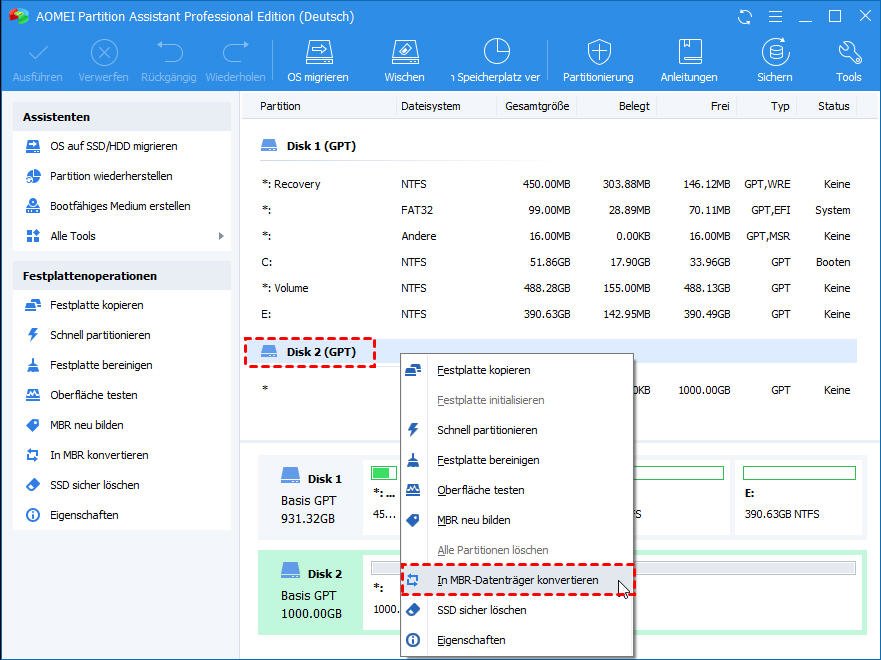Expand the Alle Tools submenu arrow
The width and height of the screenshot is (881, 660).
tap(220, 236)
